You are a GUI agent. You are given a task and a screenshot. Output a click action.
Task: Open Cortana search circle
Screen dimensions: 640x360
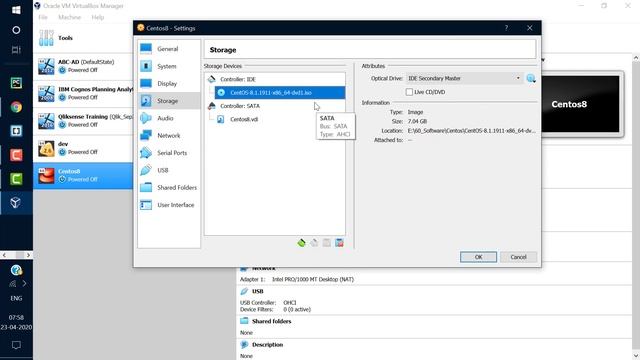pos(16,30)
